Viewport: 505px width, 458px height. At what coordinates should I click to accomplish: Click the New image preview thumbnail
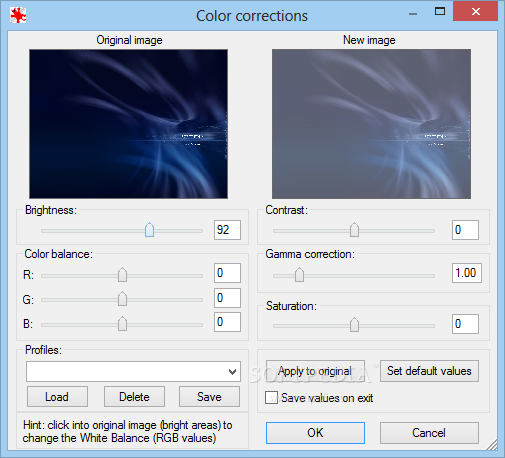click(371, 124)
